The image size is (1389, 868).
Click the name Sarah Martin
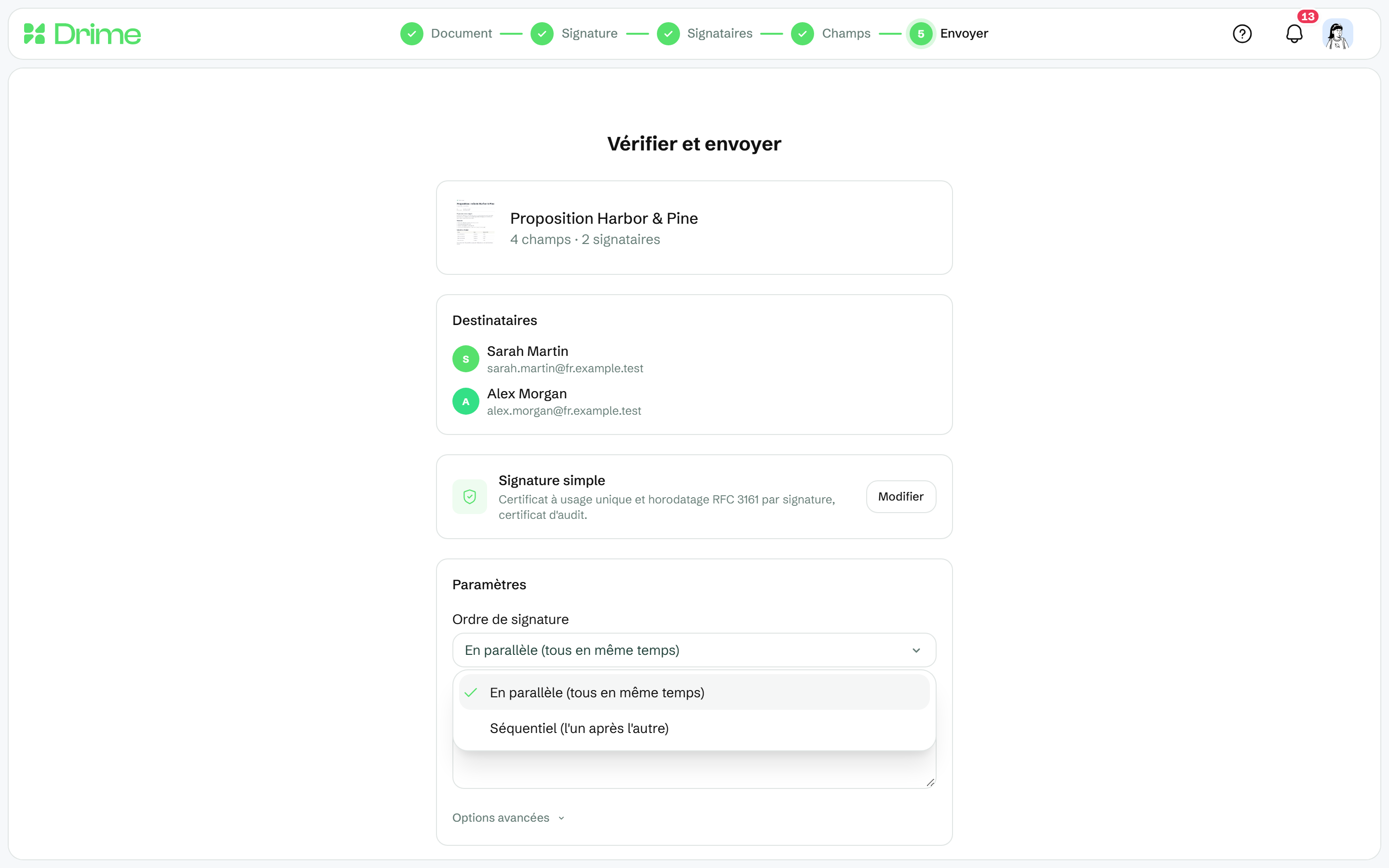pos(528,351)
